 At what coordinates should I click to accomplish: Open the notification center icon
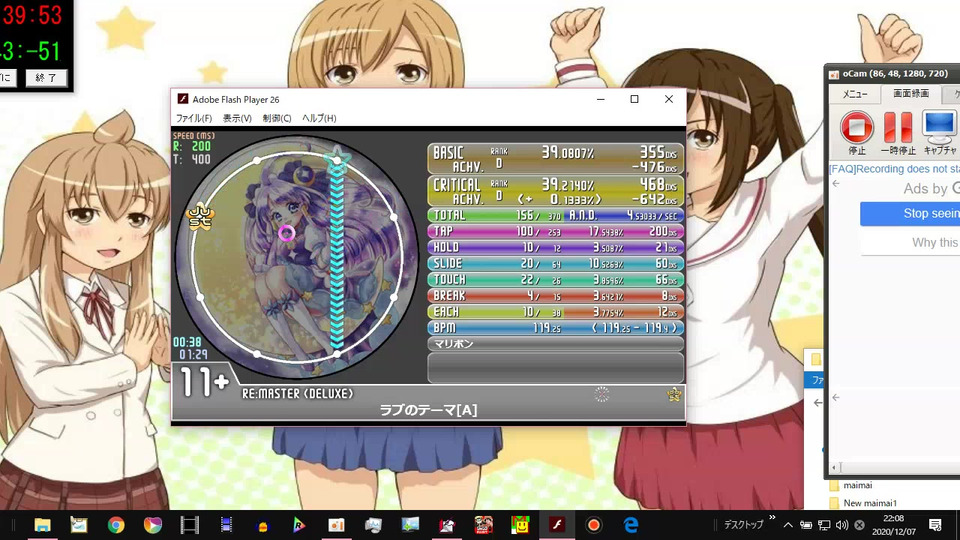[935, 525]
